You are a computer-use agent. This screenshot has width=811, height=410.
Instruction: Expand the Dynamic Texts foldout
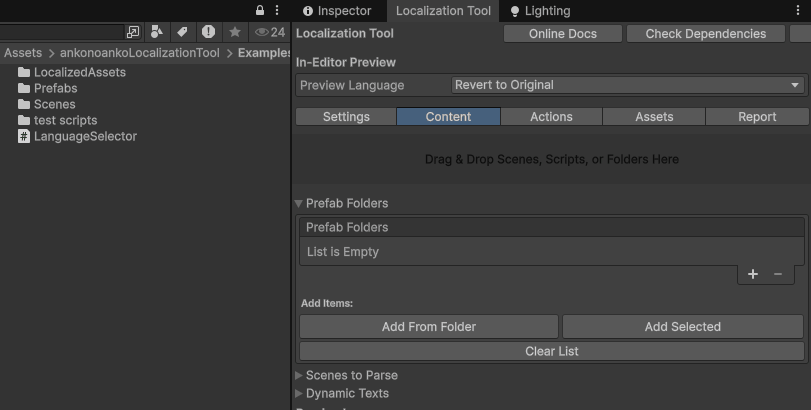point(298,393)
